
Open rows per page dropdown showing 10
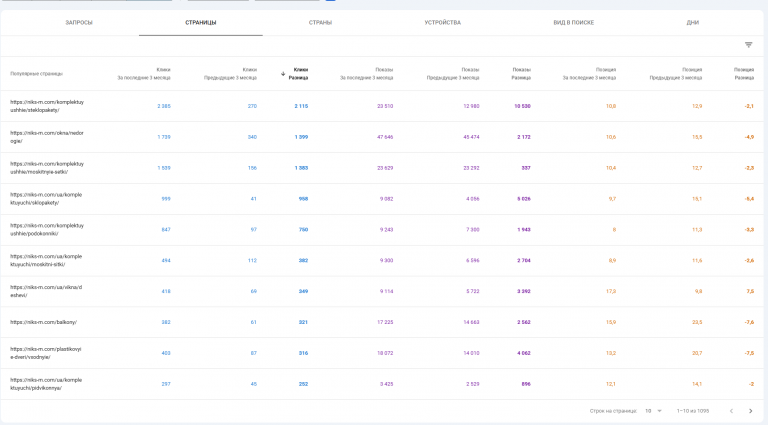pyautogui.click(x=653, y=411)
